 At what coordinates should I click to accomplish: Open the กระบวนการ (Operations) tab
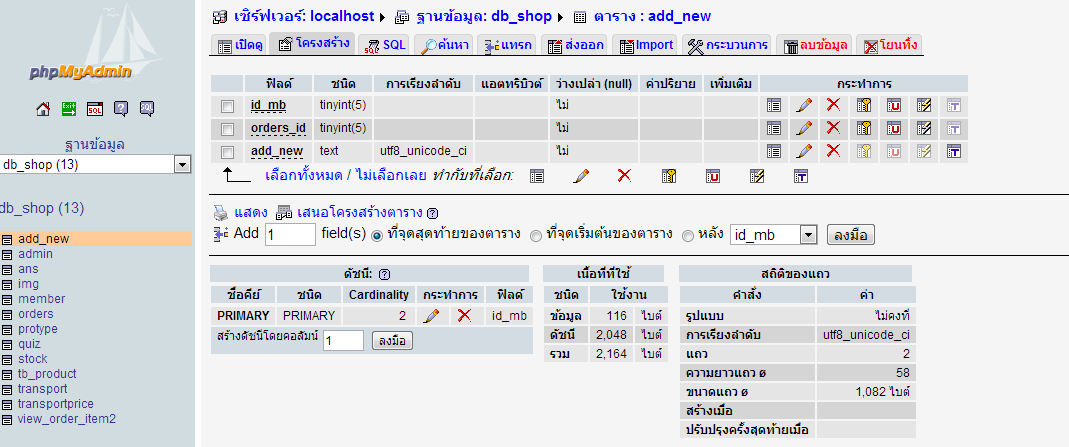tap(727, 46)
